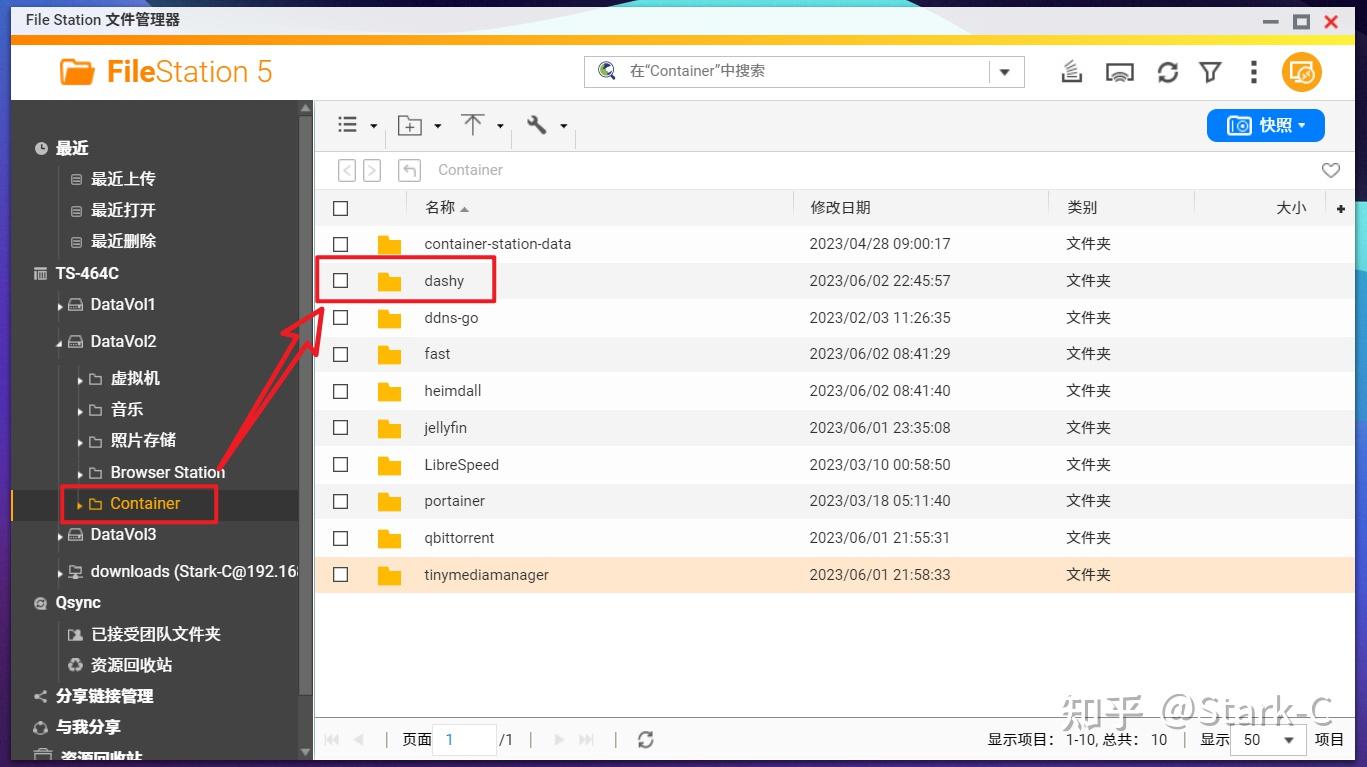Image resolution: width=1367 pixels, height=767 pixels.
Task: Open the wrench tools icon
Action: [537, 124]
